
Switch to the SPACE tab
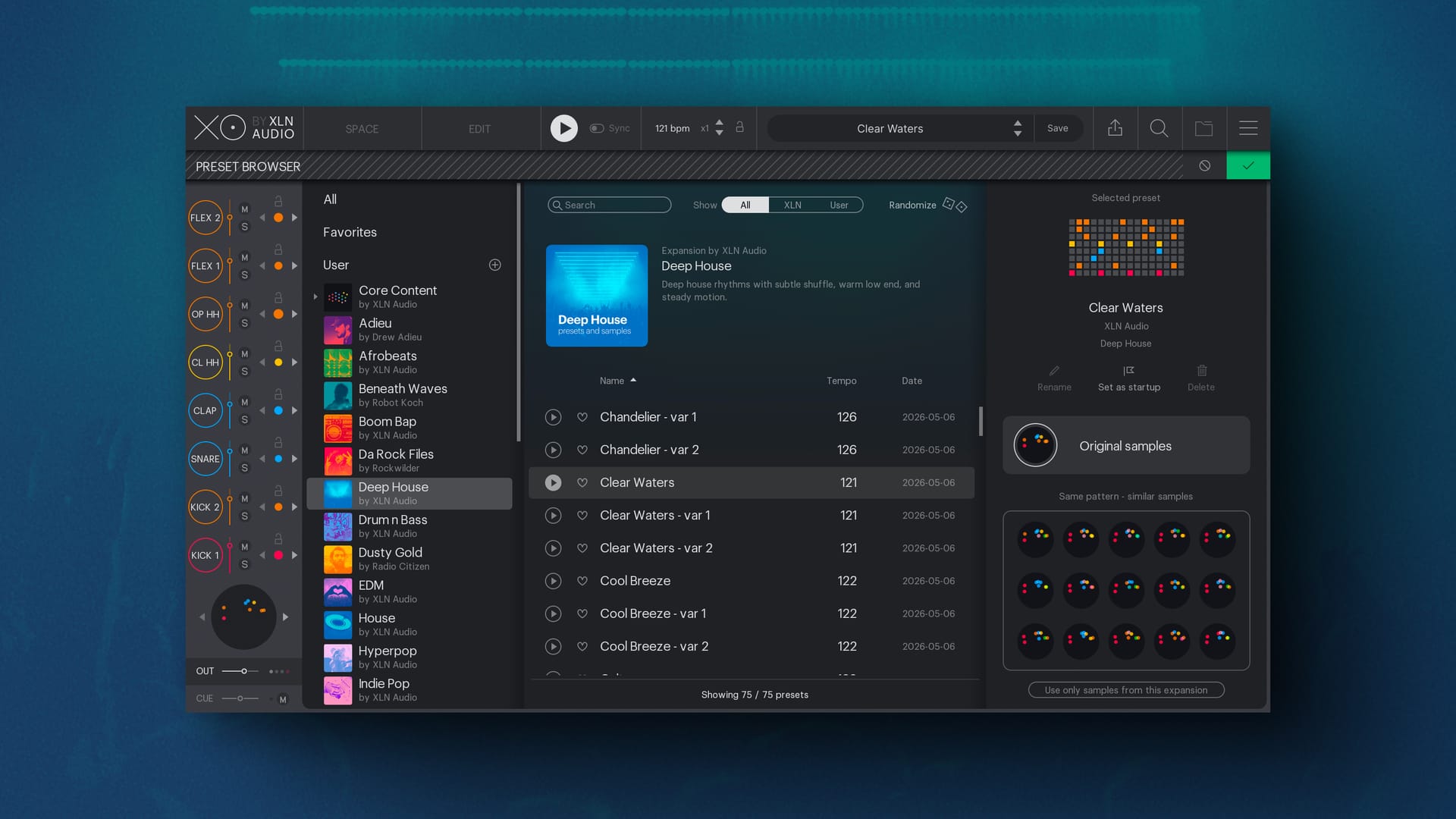(362, 129)
